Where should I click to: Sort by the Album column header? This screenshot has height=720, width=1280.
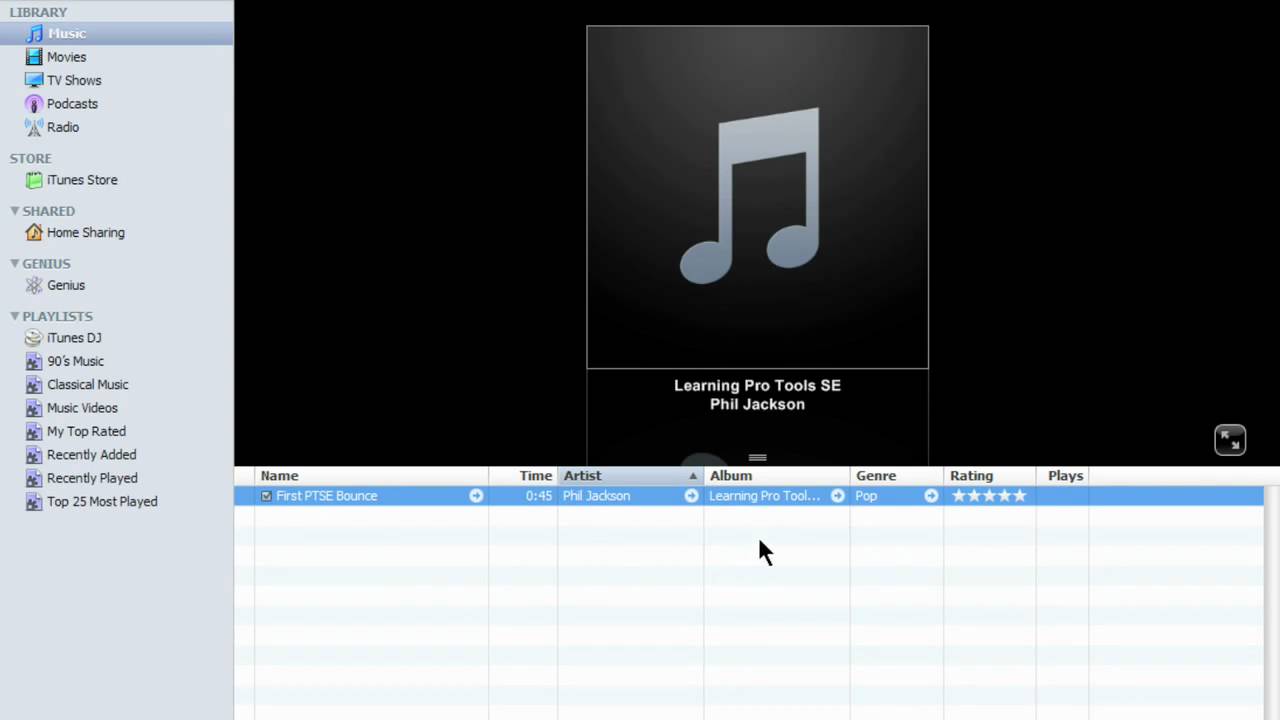(777, 476)
